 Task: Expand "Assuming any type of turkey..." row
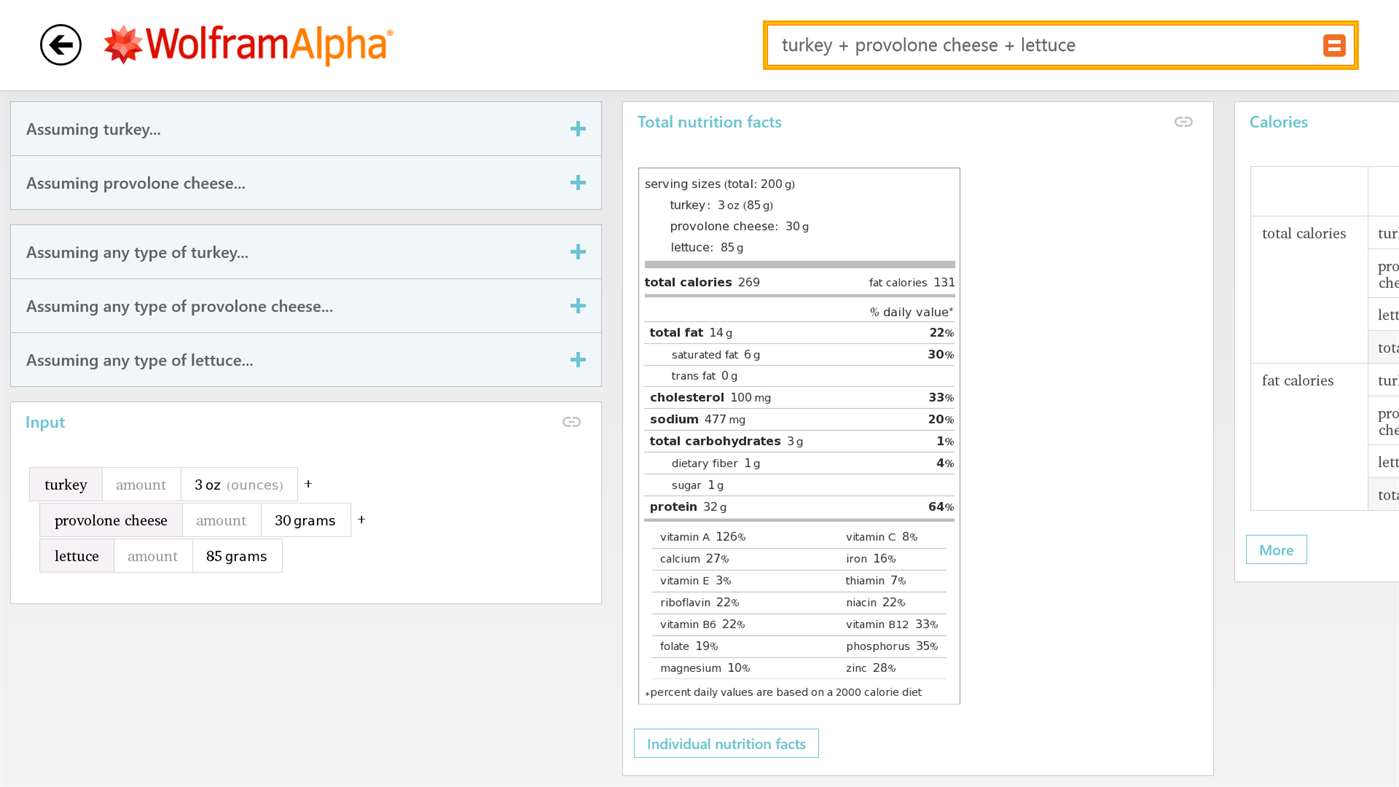tap(578, 252)
